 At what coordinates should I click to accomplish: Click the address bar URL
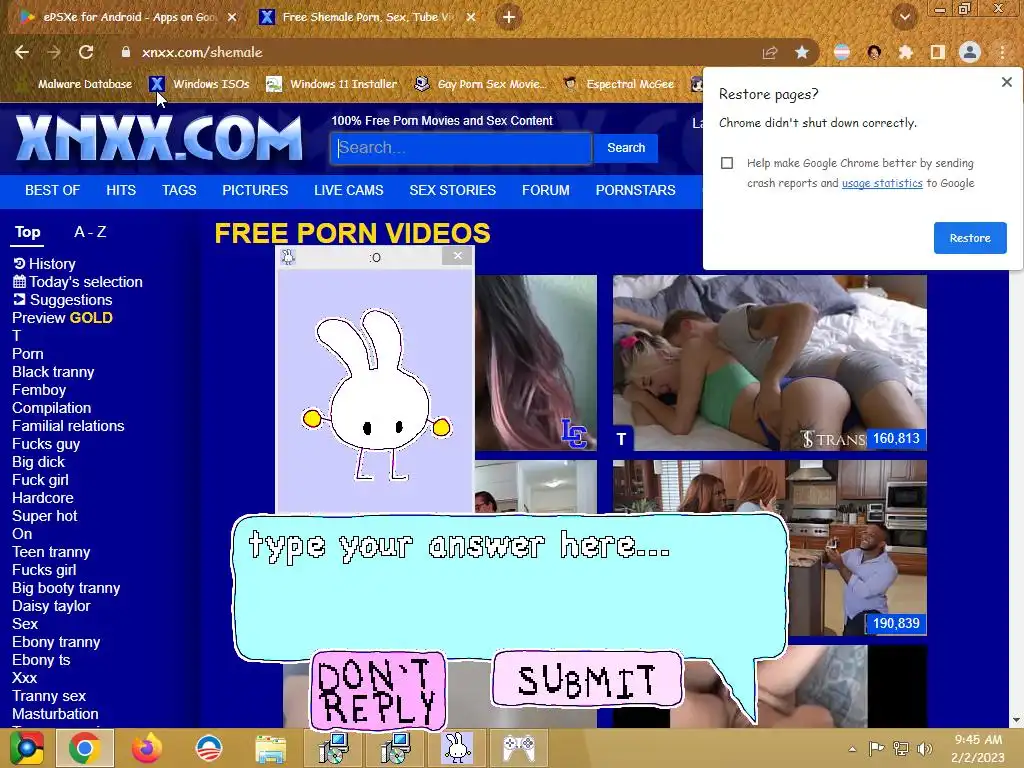tap(202, 52)
